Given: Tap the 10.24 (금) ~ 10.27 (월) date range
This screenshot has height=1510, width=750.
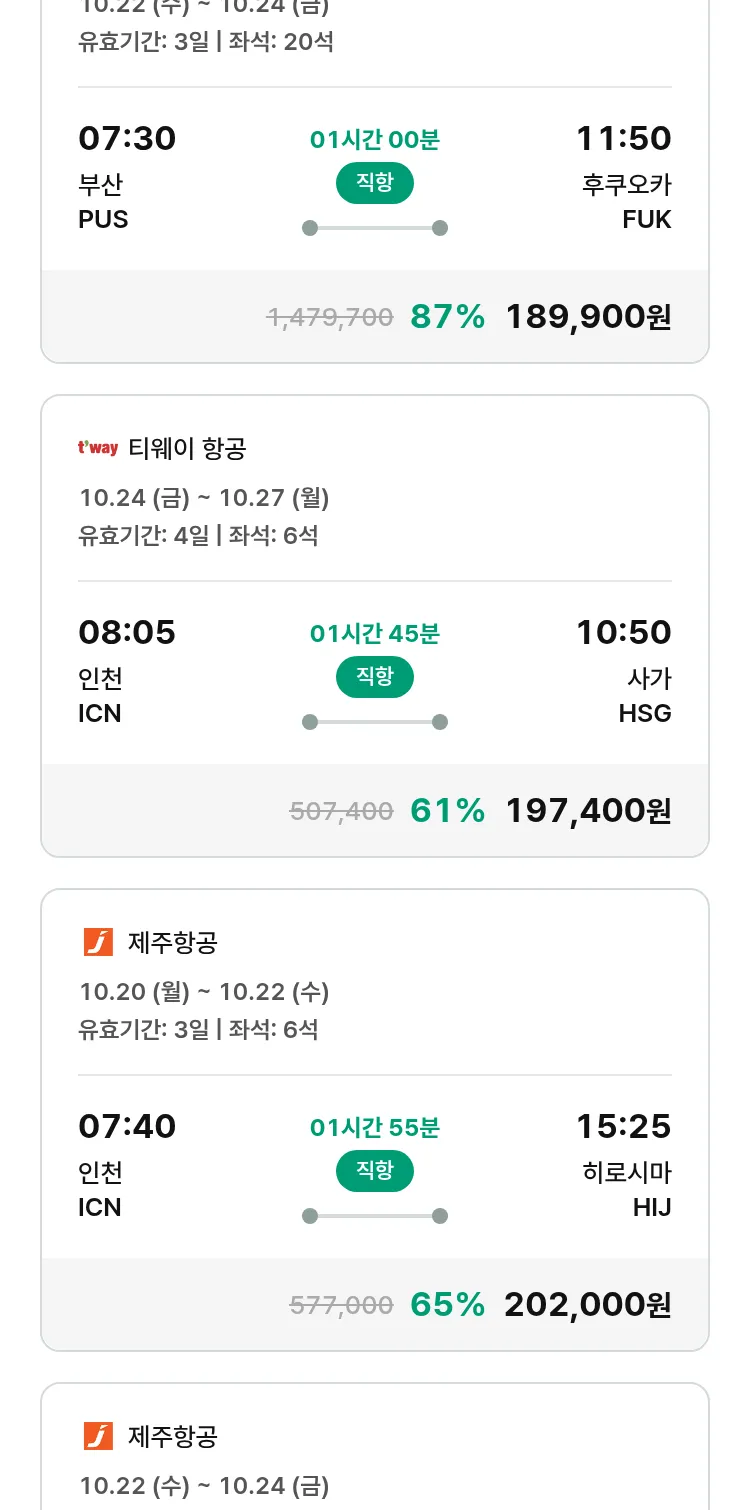Looking at the screenshot, I should pyautogui.click(x=204, y=498).
